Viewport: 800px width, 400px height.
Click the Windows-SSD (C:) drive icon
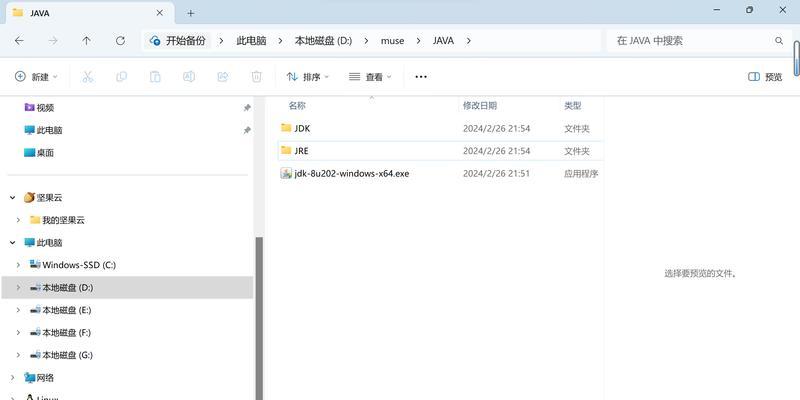pos(35,265)
